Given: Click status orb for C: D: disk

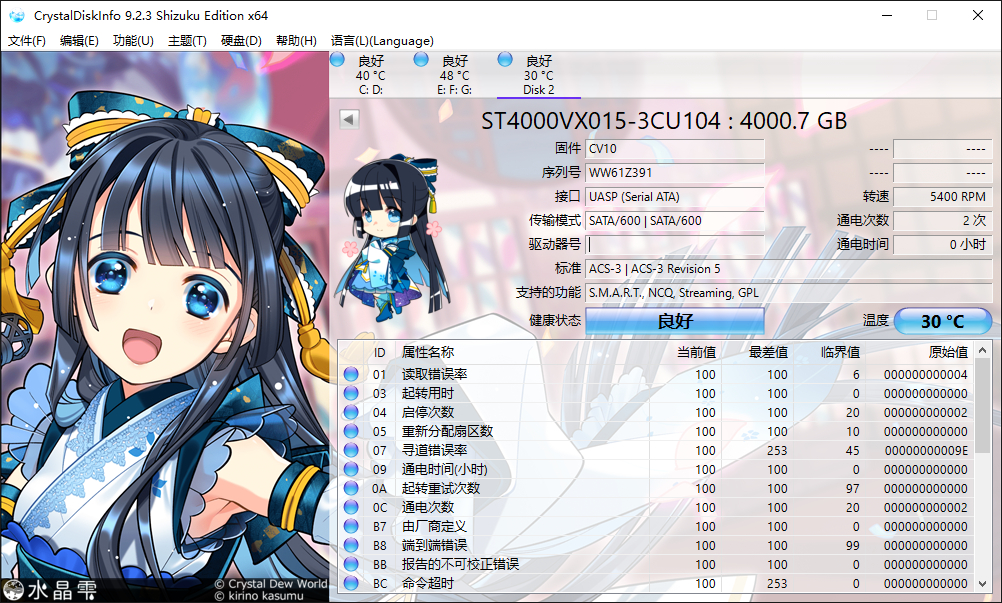Looking at the screenshot, I should point(337,60).
